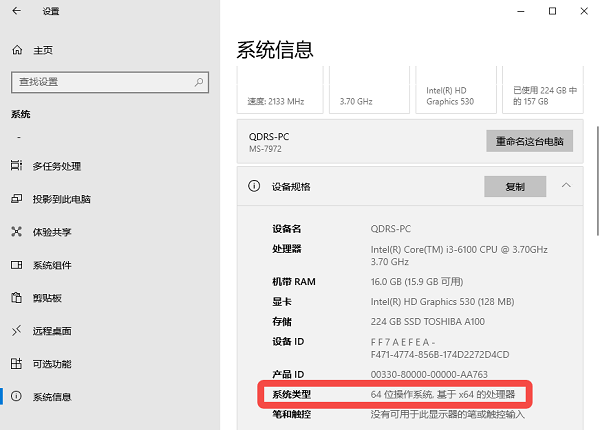The height and width of the screenshot is (430, 600).
Task: Click the 设备规格 section title
Action: [x=291, y=187]
